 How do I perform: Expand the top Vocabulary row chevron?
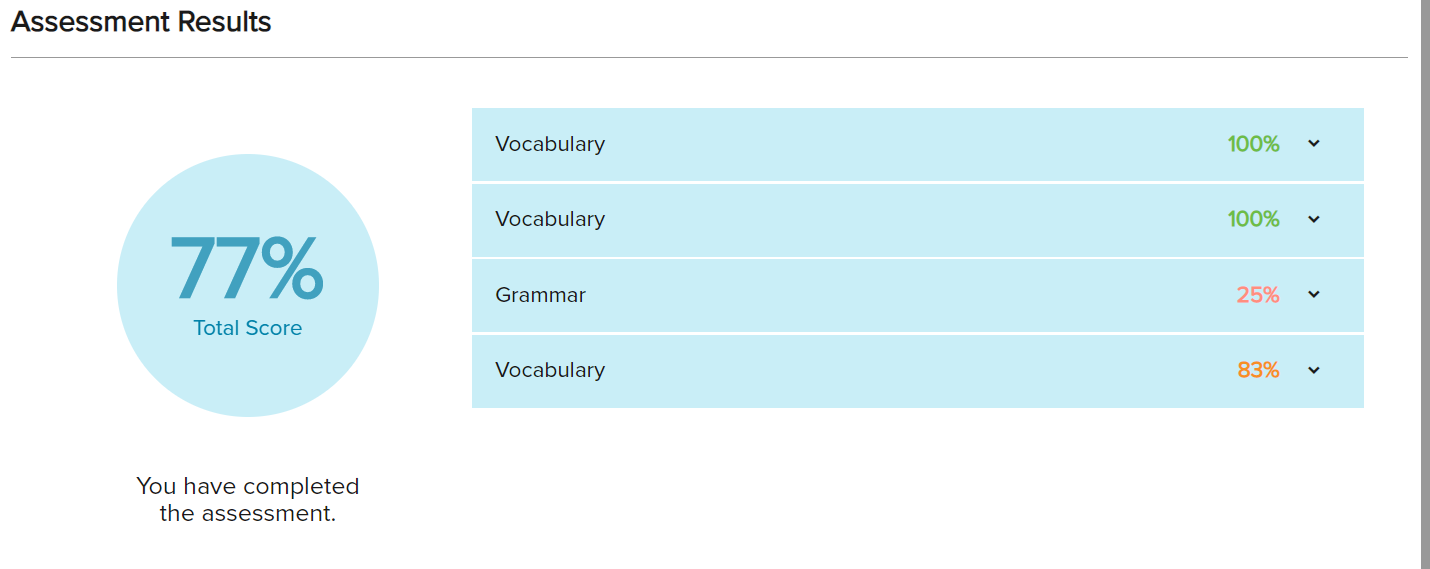tap(1314, 144)
